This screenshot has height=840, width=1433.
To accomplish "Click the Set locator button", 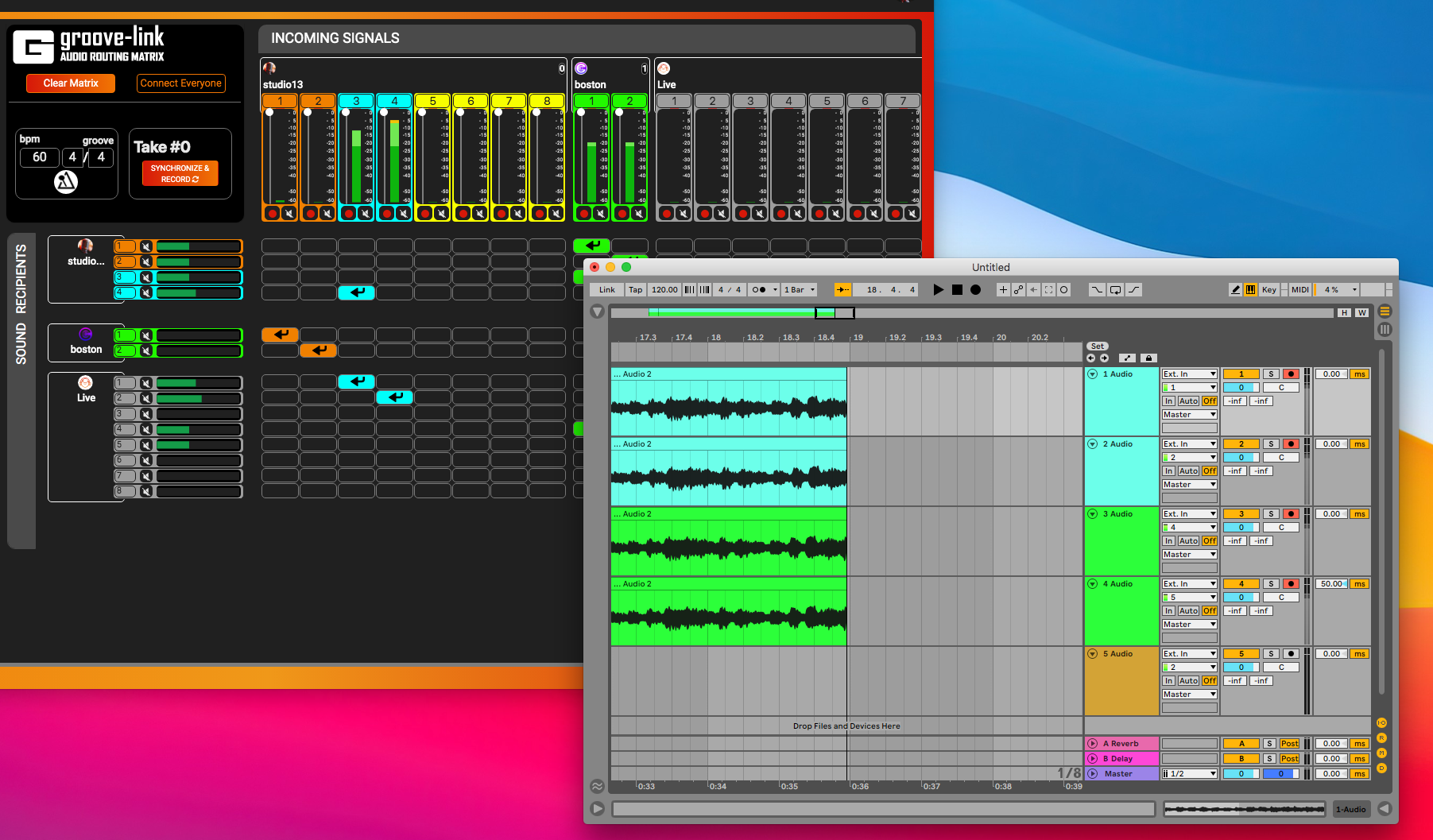I will click(1098, 346).
